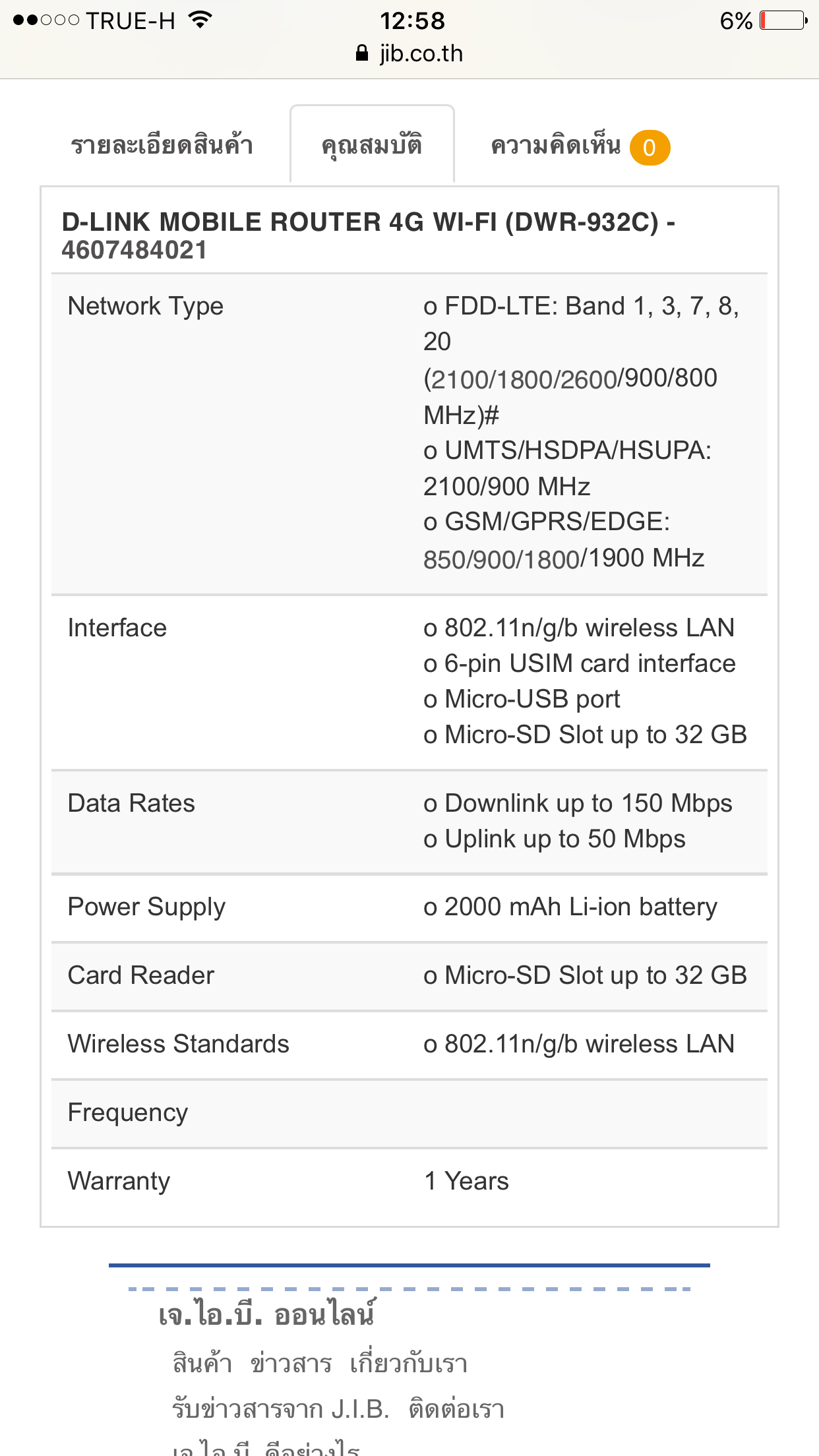
Task: Tap the Data Rates specification row
Action: point(409,822)
